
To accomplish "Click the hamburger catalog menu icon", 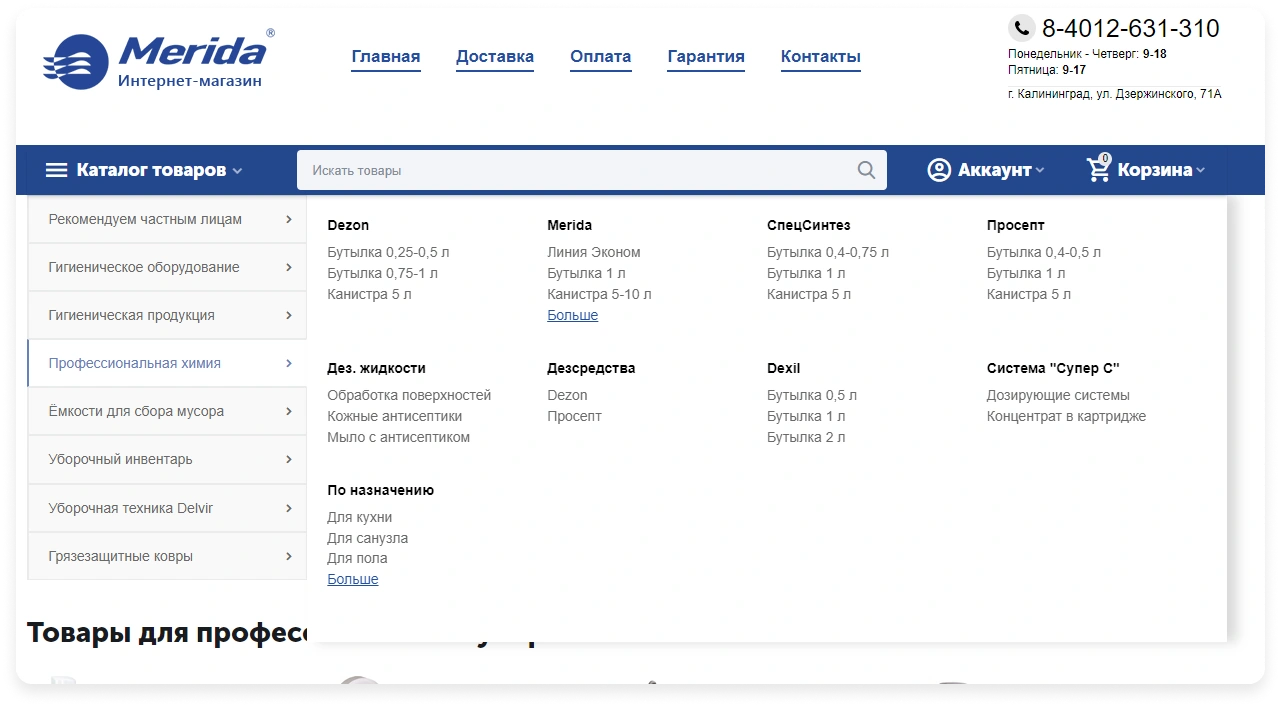I will coord(56,170).
